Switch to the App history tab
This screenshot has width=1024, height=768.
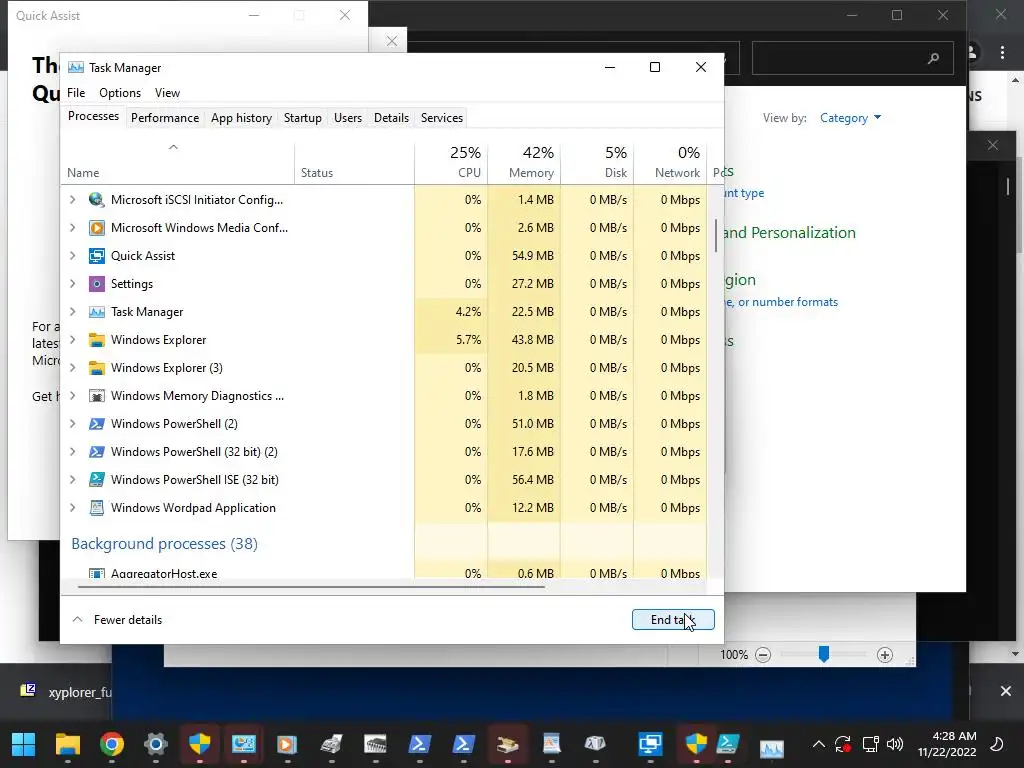241,118
